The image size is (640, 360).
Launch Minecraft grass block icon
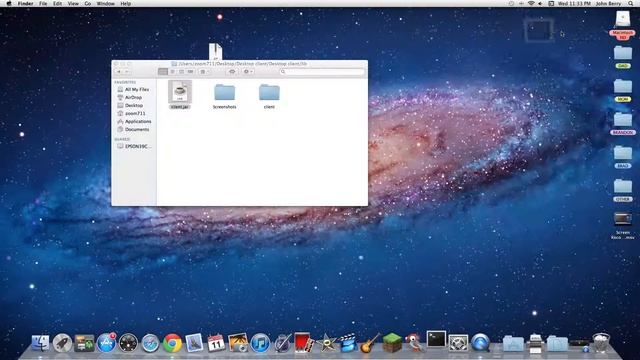point(392,342)
